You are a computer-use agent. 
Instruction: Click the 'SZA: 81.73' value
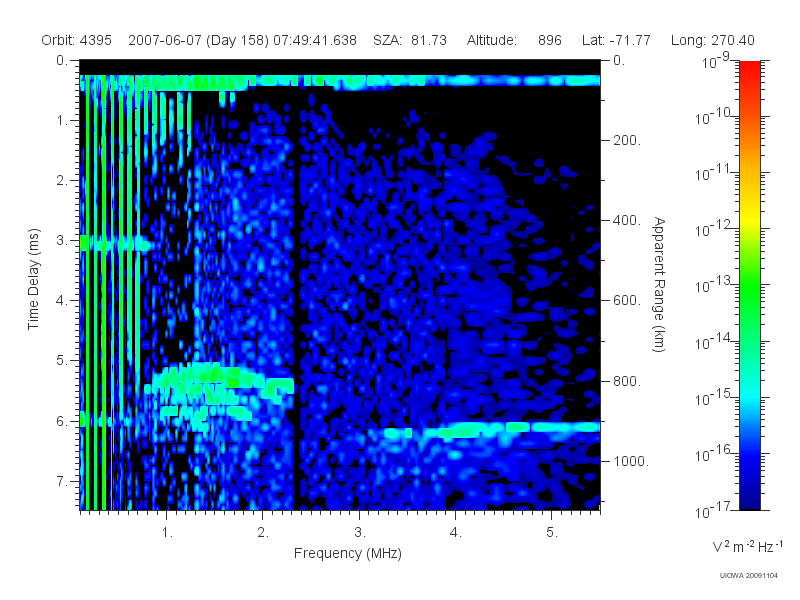410,40
